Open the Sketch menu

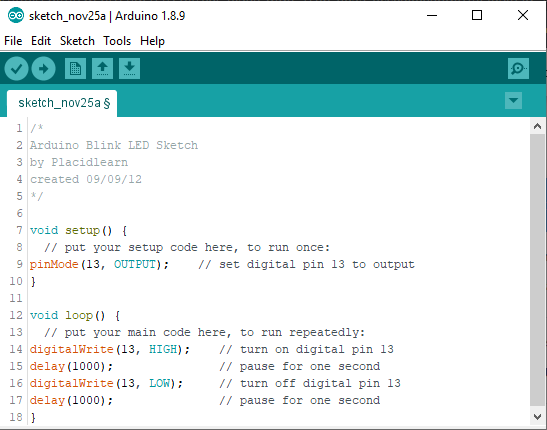coord(77,41)
